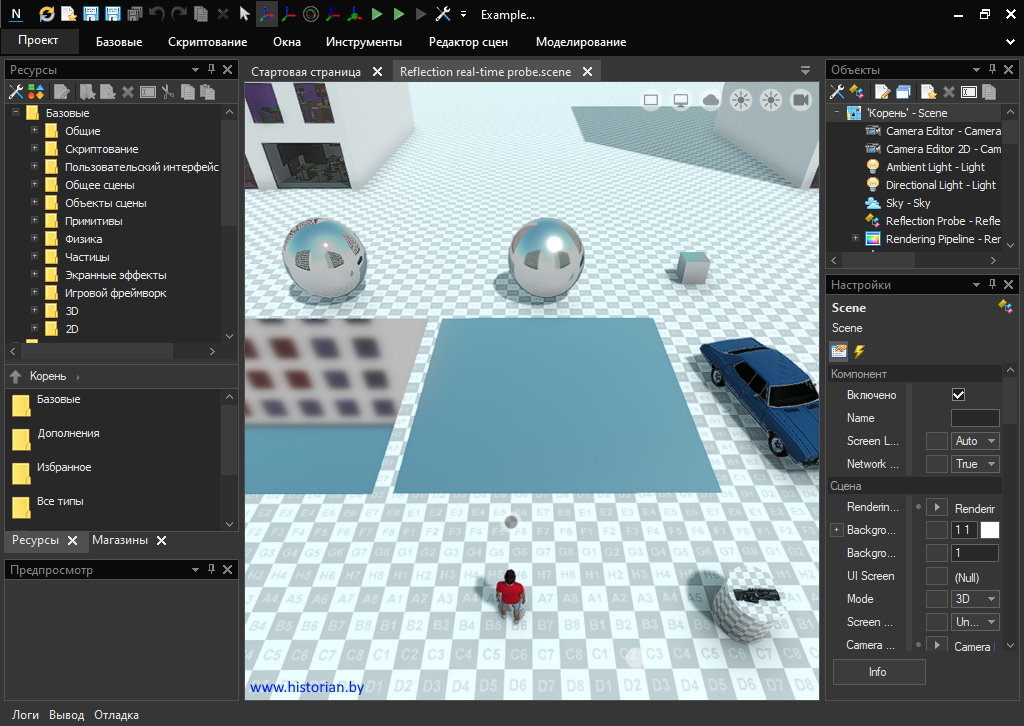Click the Name input field

[974, 418]
